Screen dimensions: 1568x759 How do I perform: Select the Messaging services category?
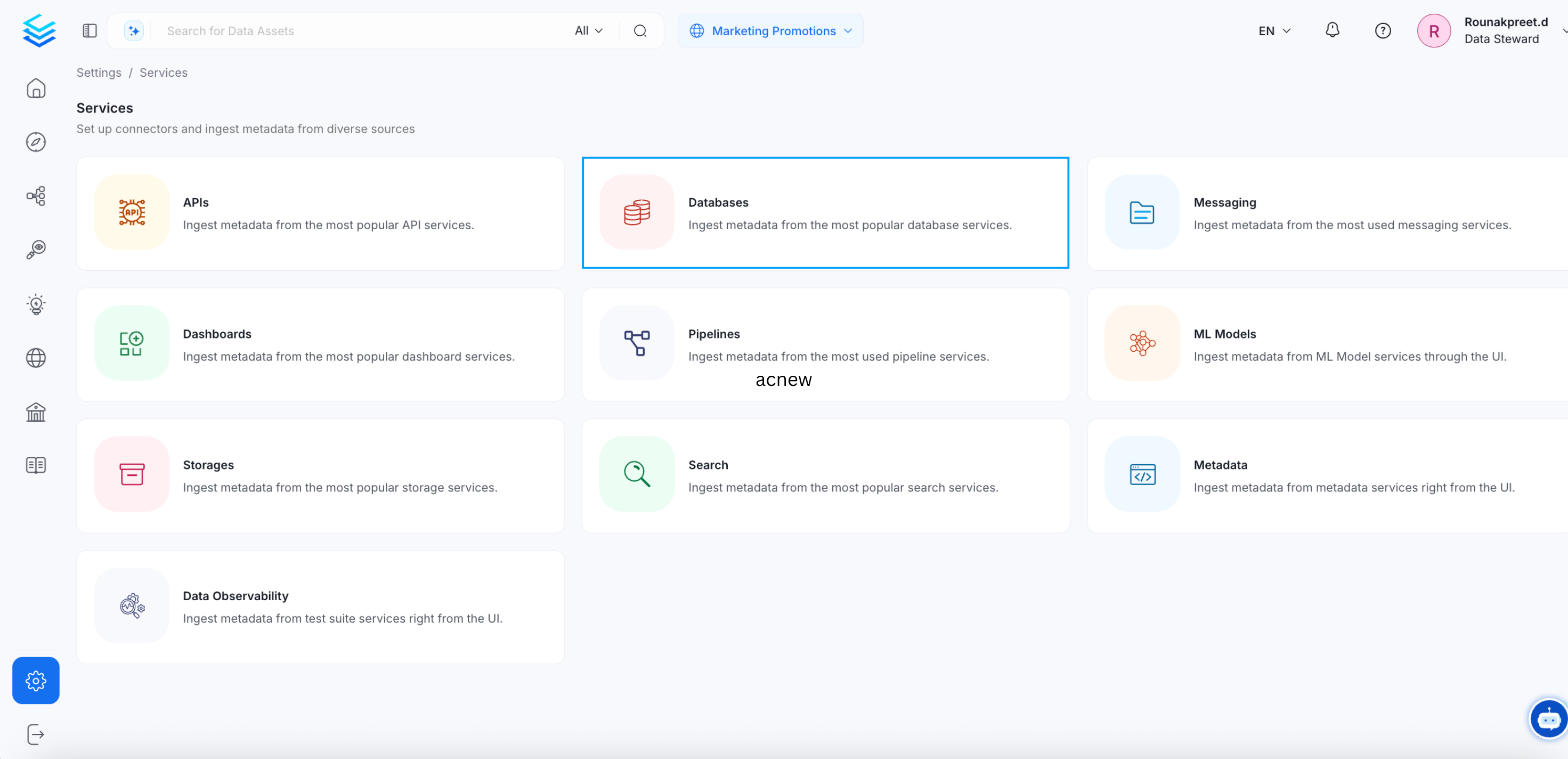tap(1327, 213)
